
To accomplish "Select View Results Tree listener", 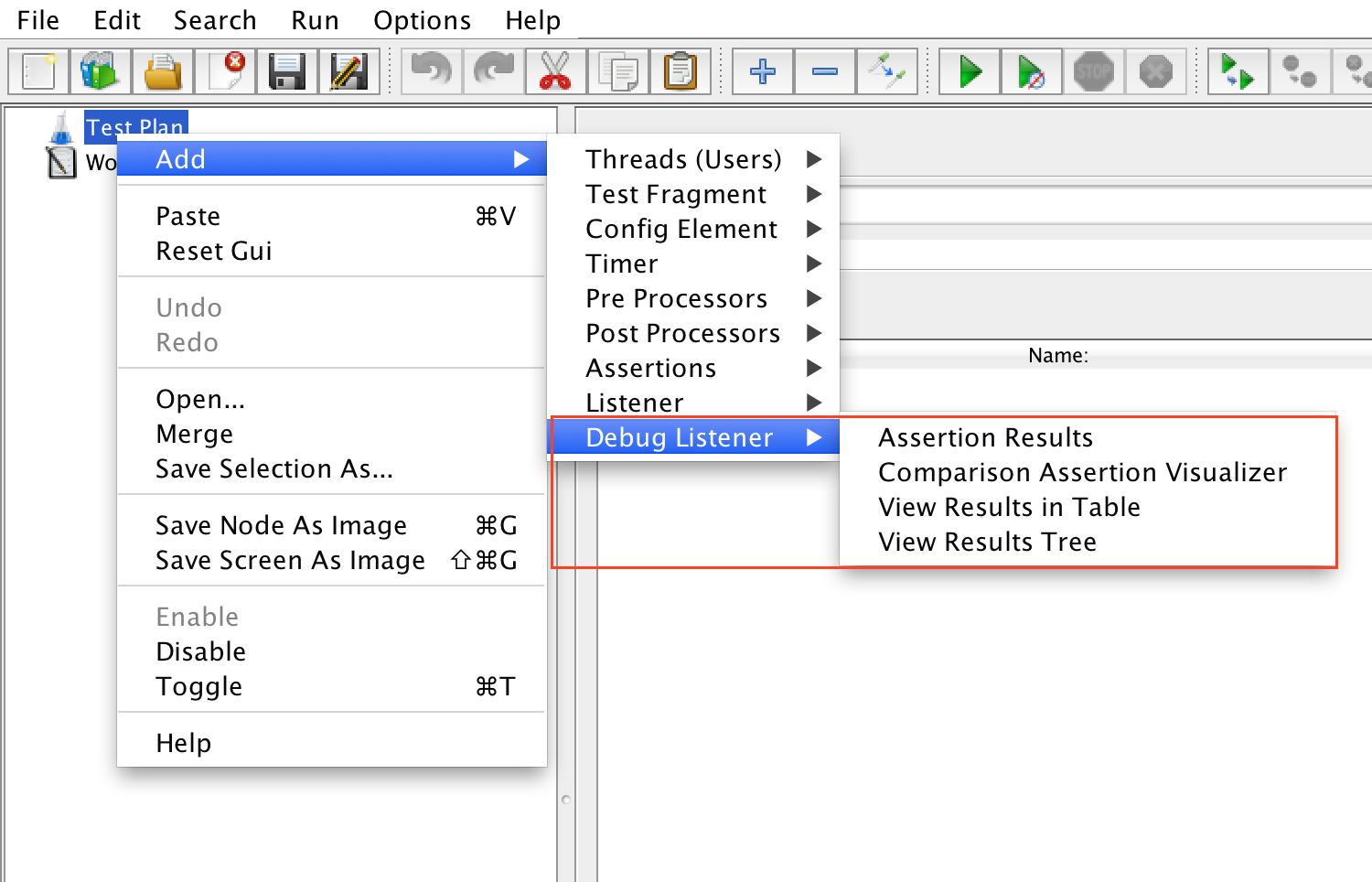I will click(x=987, y=542).
